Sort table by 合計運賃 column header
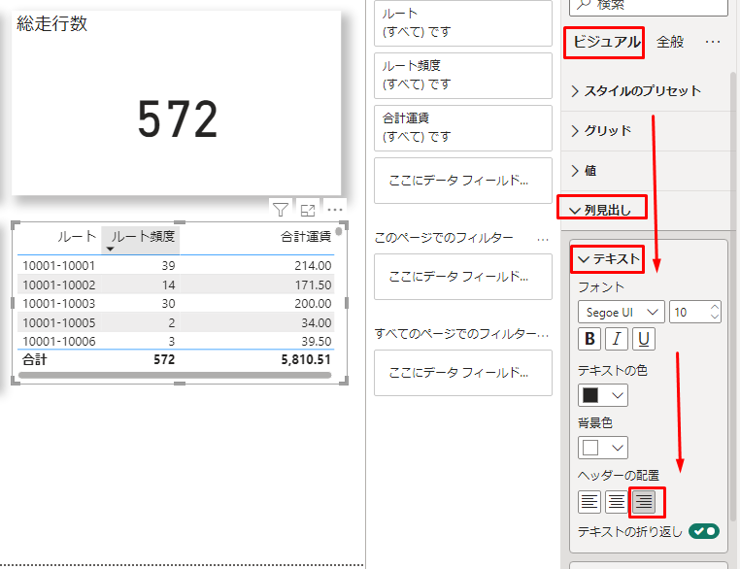The width and height of the screenshot is (740, 569). tap(306, 237)
